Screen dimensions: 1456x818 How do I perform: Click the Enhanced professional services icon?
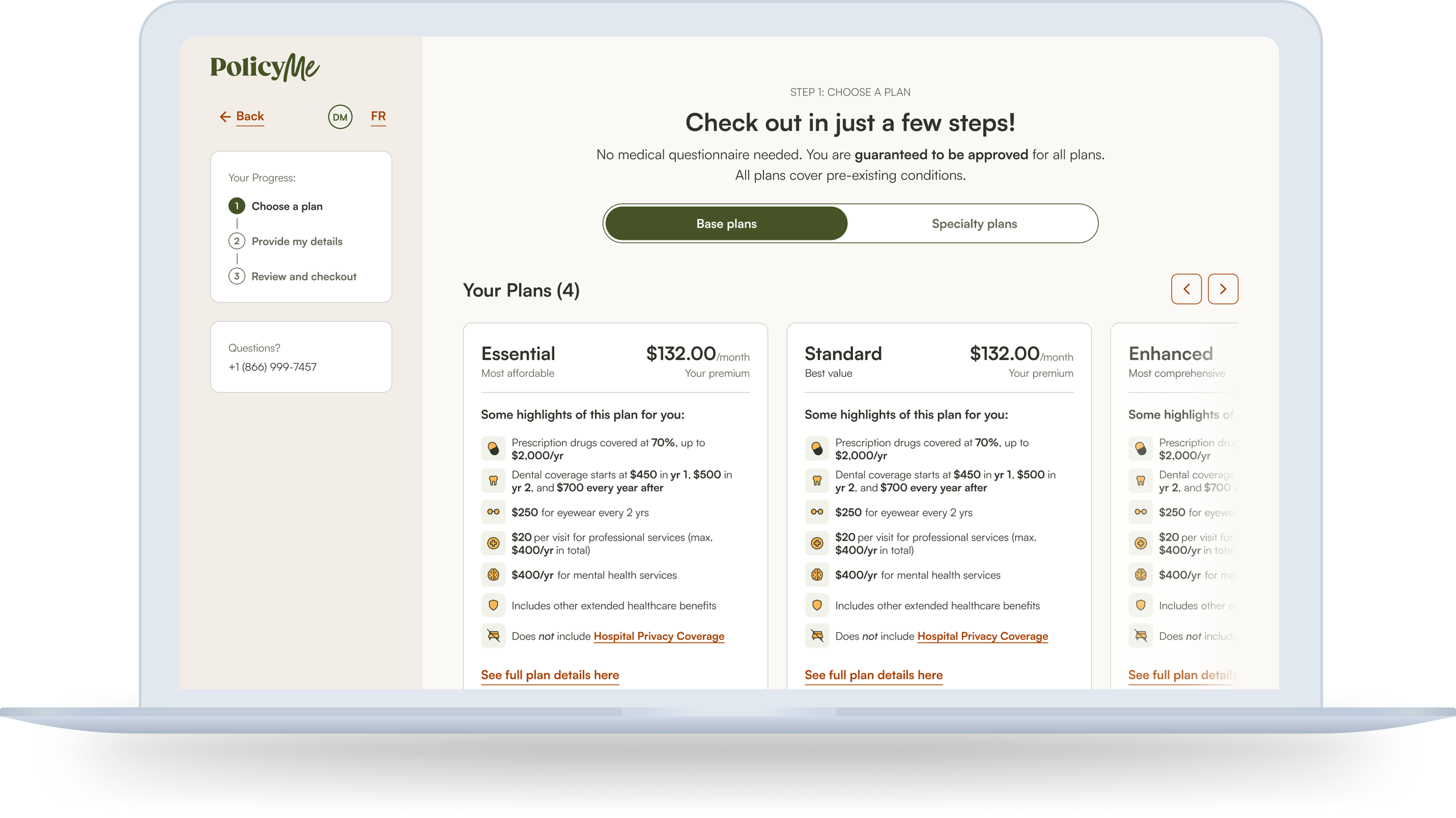pyautogui.click(x=1141, y=543)
